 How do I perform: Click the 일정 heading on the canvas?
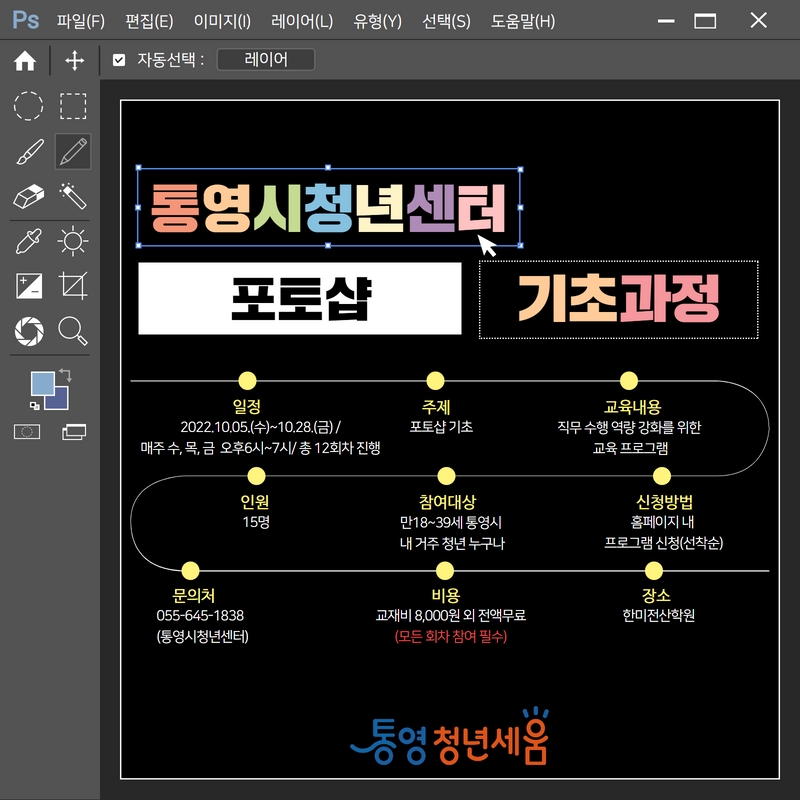coord(247,407)
